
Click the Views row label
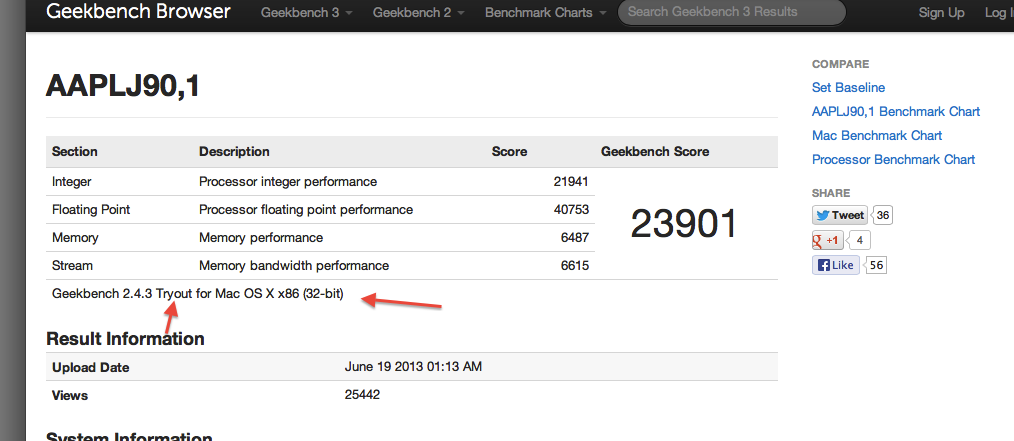click(x=70, y=394)
